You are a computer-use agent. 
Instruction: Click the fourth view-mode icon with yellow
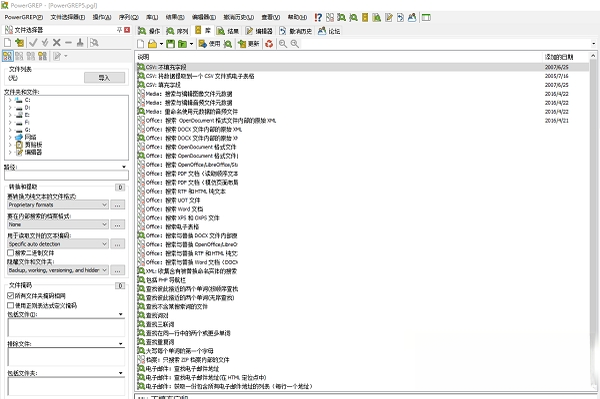[x=42, y=56]
